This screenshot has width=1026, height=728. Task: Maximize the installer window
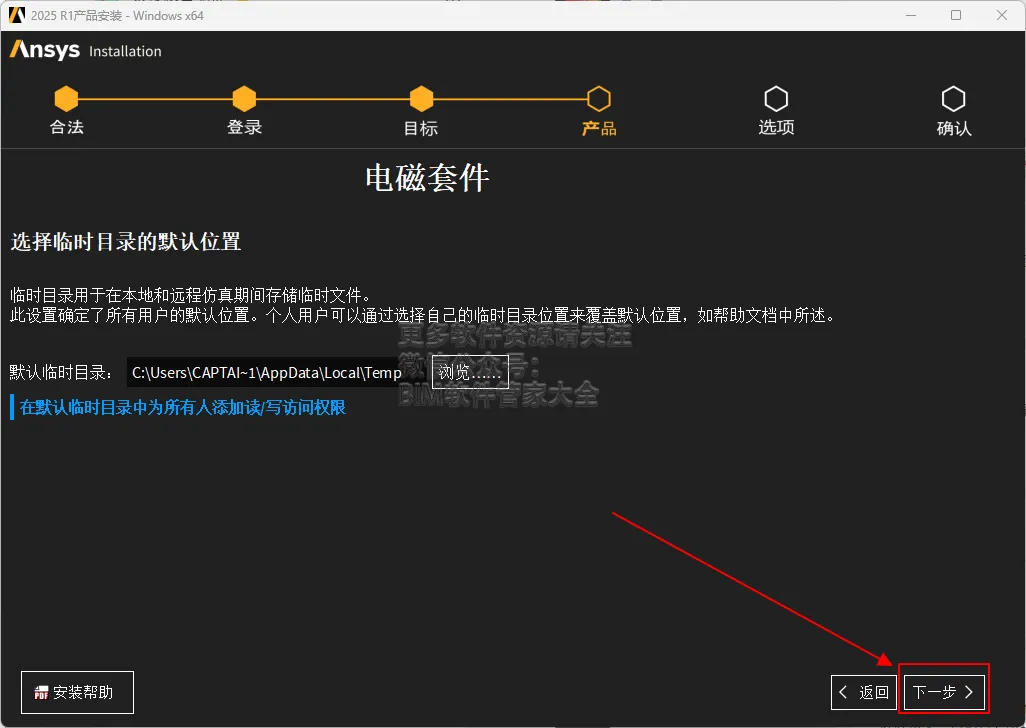coord(956,15)
